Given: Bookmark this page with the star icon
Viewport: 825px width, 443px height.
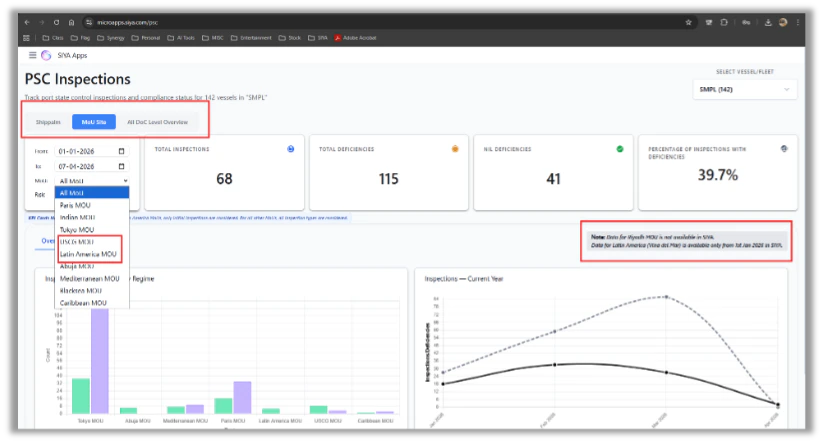Looking at the screenshot, I should (688, 23).
